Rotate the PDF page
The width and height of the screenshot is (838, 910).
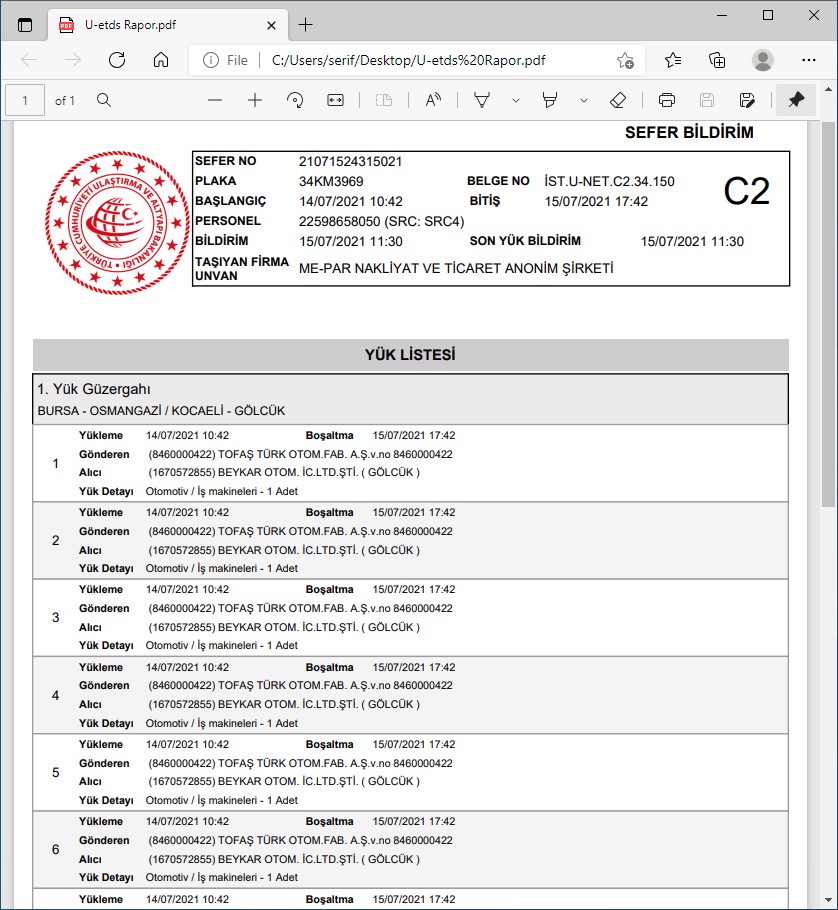295,100
